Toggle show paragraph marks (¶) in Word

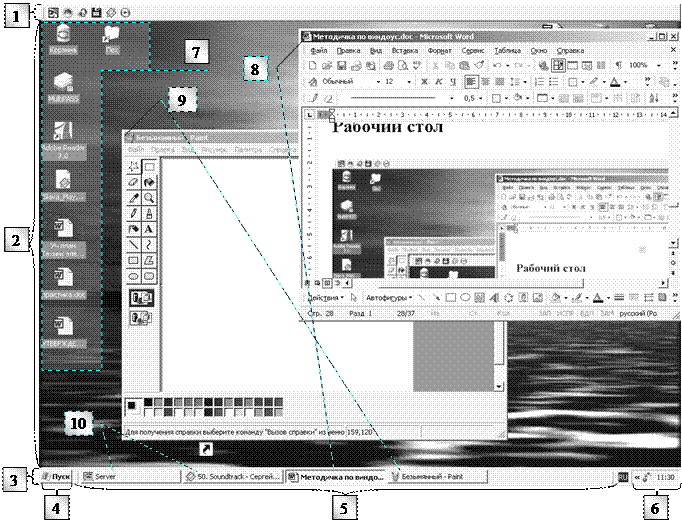click(618, 65)
